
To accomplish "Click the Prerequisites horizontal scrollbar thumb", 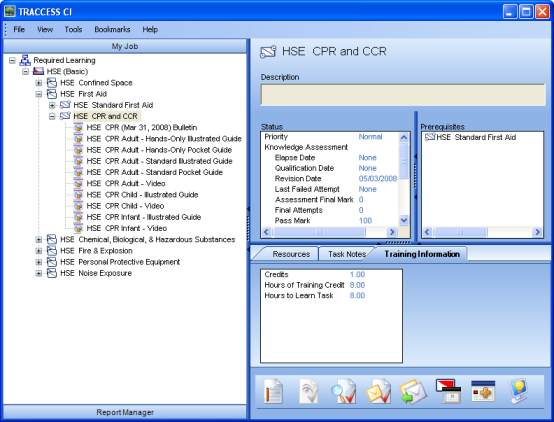I will [x=460, y=232].
